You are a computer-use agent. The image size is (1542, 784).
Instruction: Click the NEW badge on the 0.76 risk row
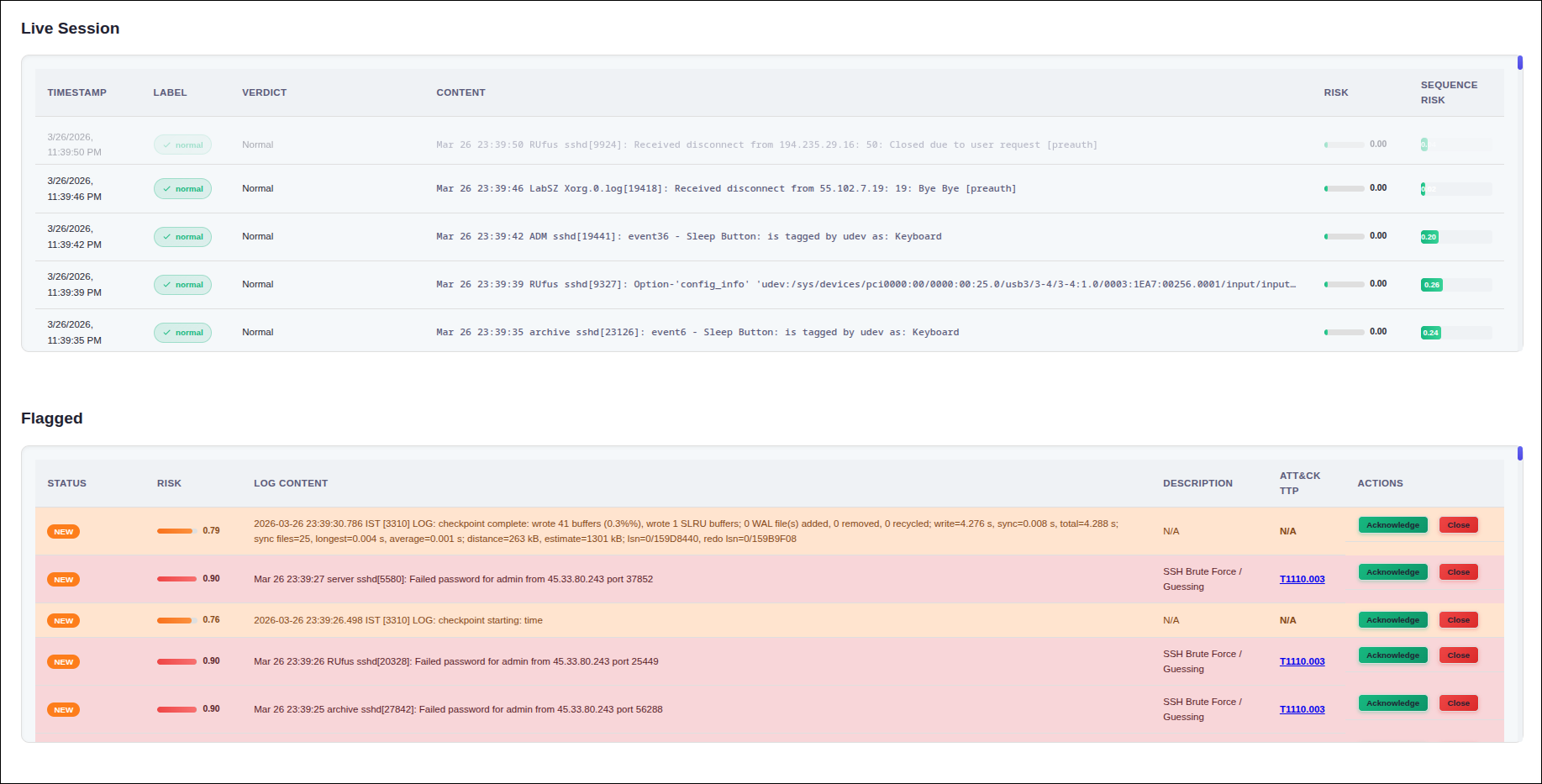tap(64, 621)
